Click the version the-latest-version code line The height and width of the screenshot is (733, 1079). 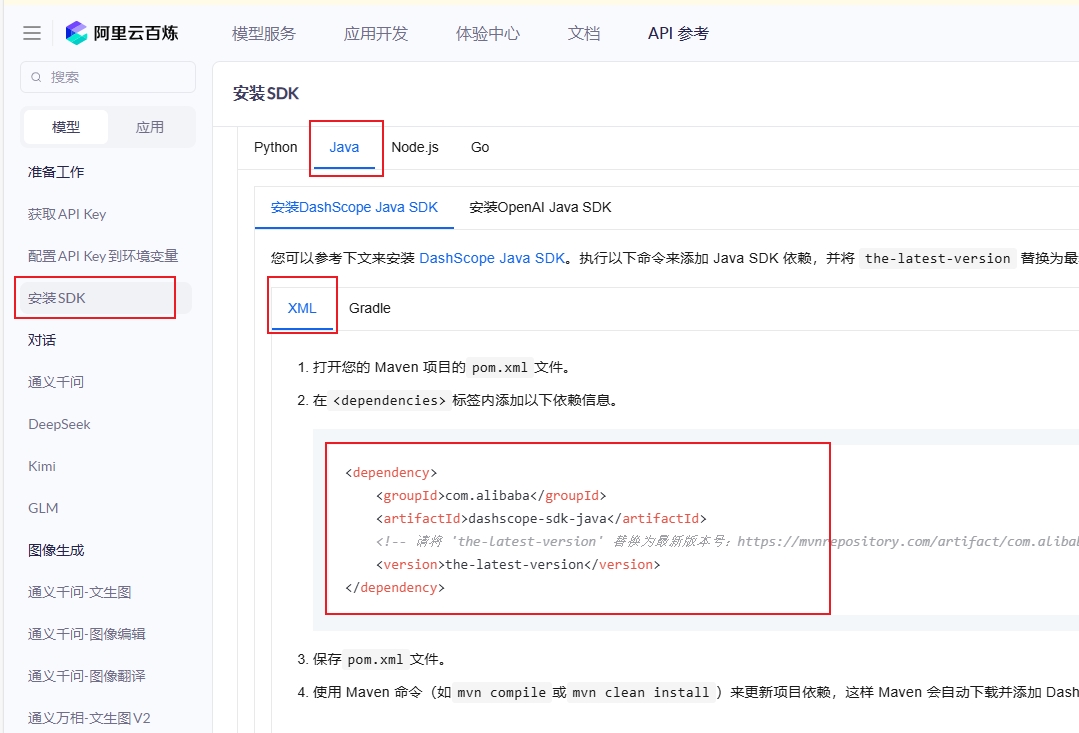tap(517, 564)
